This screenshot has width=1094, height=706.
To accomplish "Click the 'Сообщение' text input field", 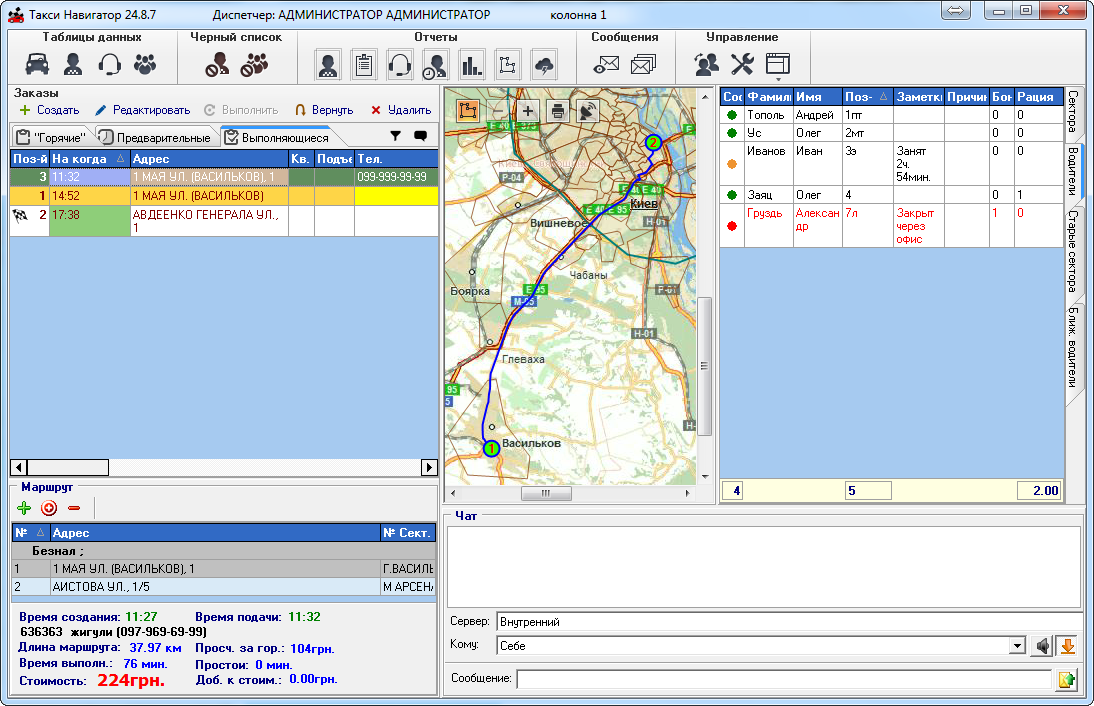I will (784, 680).
